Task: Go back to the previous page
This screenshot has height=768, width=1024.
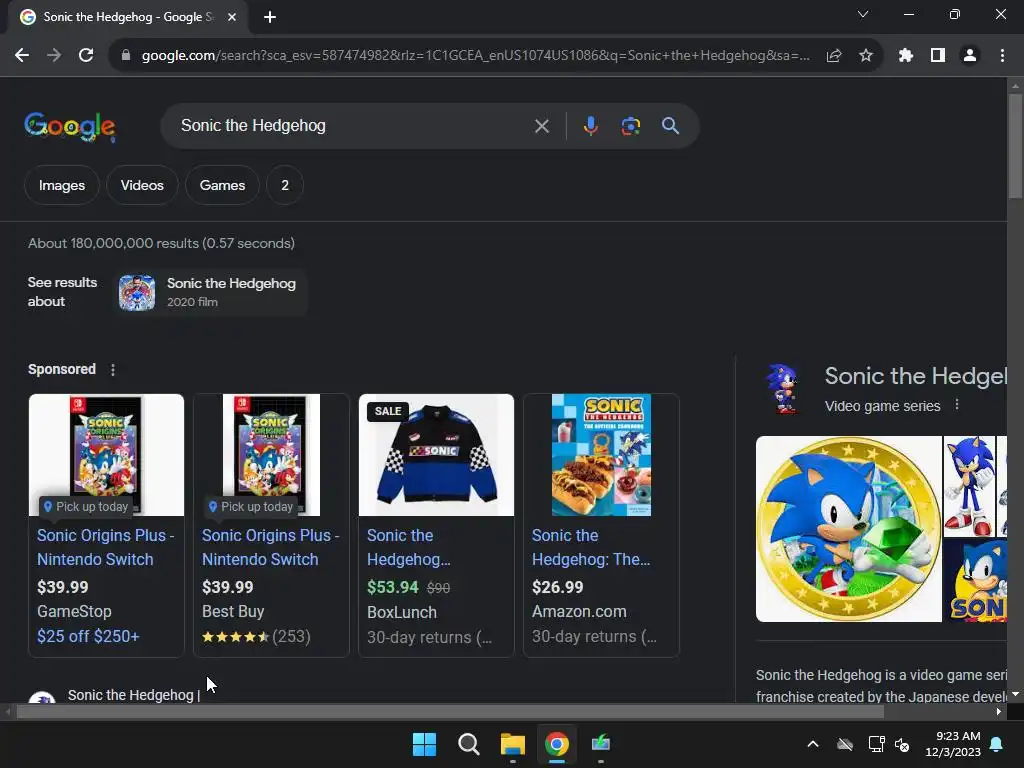Action: (22, 56)
